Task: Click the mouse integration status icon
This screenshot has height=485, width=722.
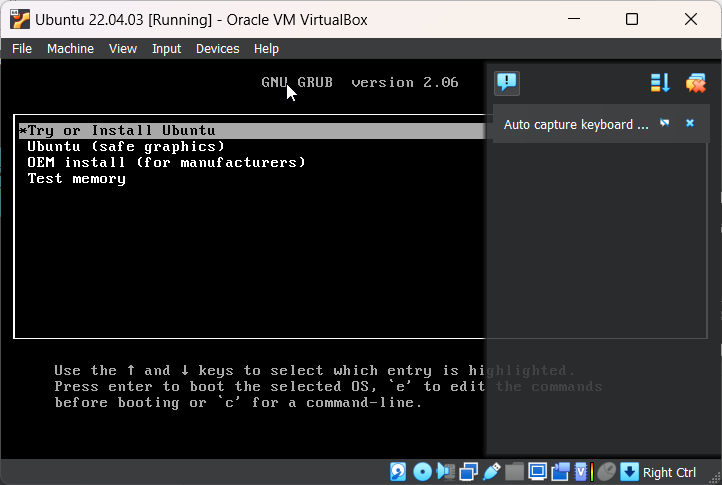Action: [x=606, y=472]
